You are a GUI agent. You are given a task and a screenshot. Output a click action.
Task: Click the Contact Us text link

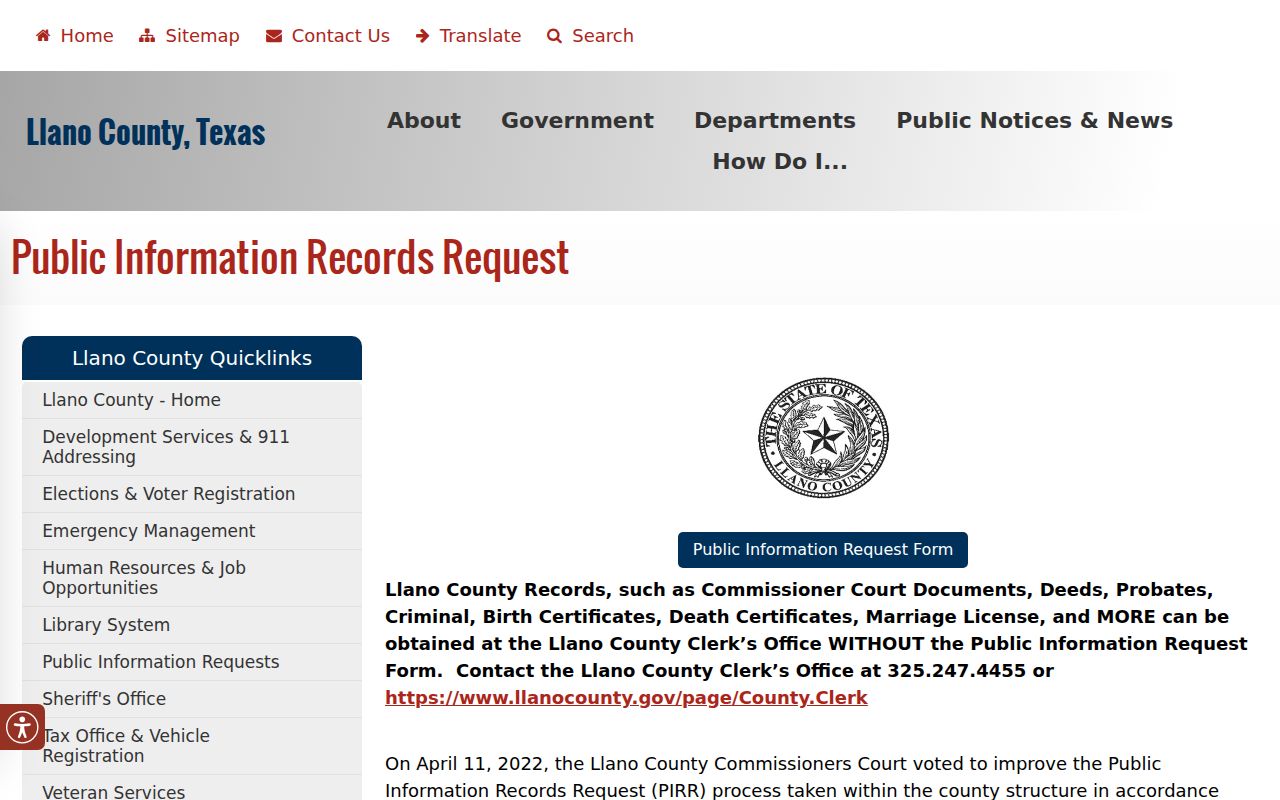[341, 36]
